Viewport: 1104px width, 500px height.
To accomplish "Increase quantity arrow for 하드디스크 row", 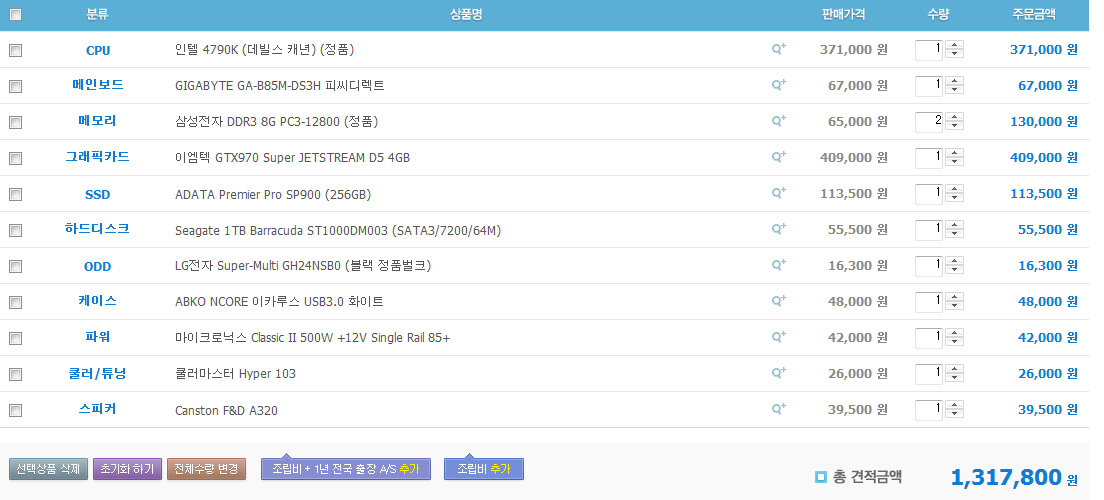I will tap(955, 225).
